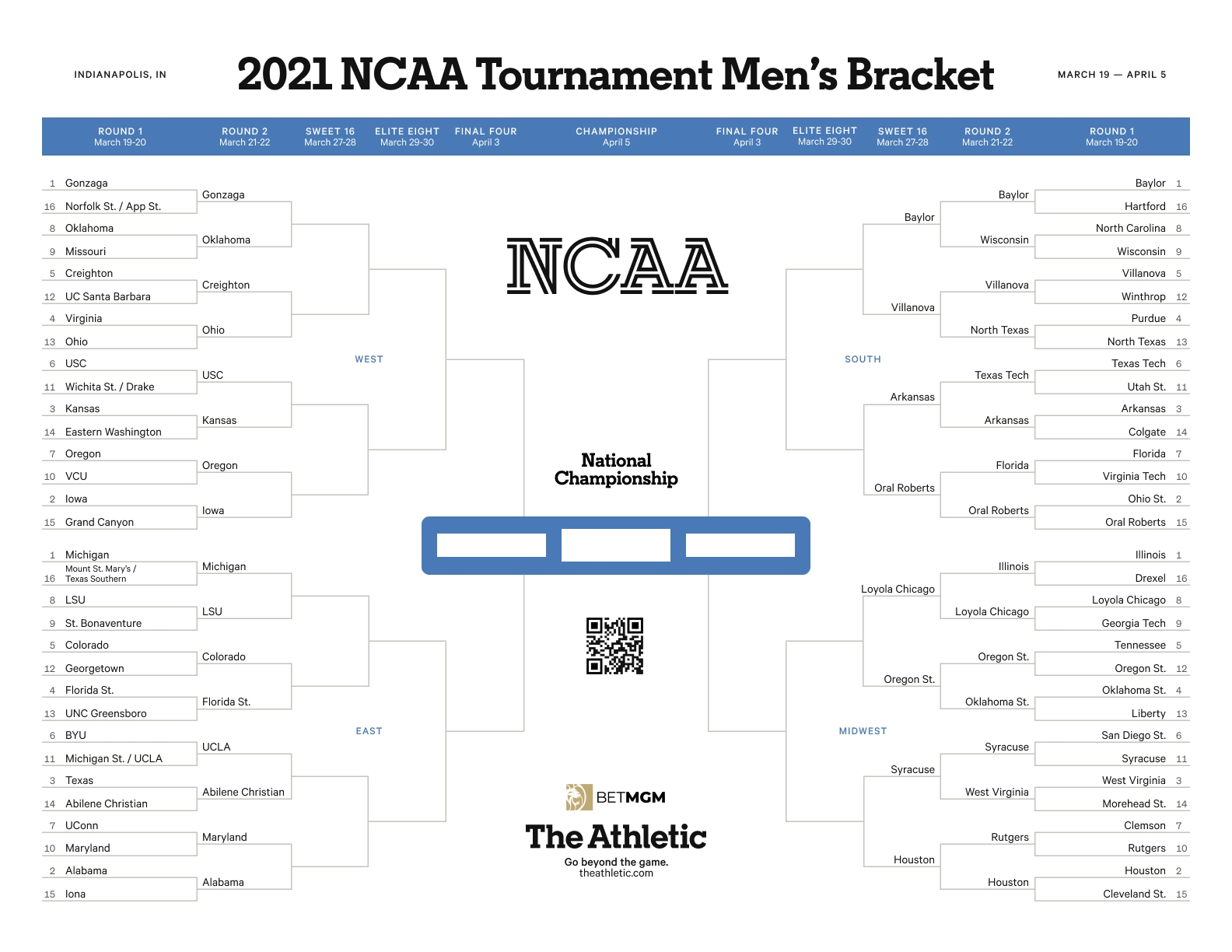Click the left Sweet 16 column header

tap(330, 137)
